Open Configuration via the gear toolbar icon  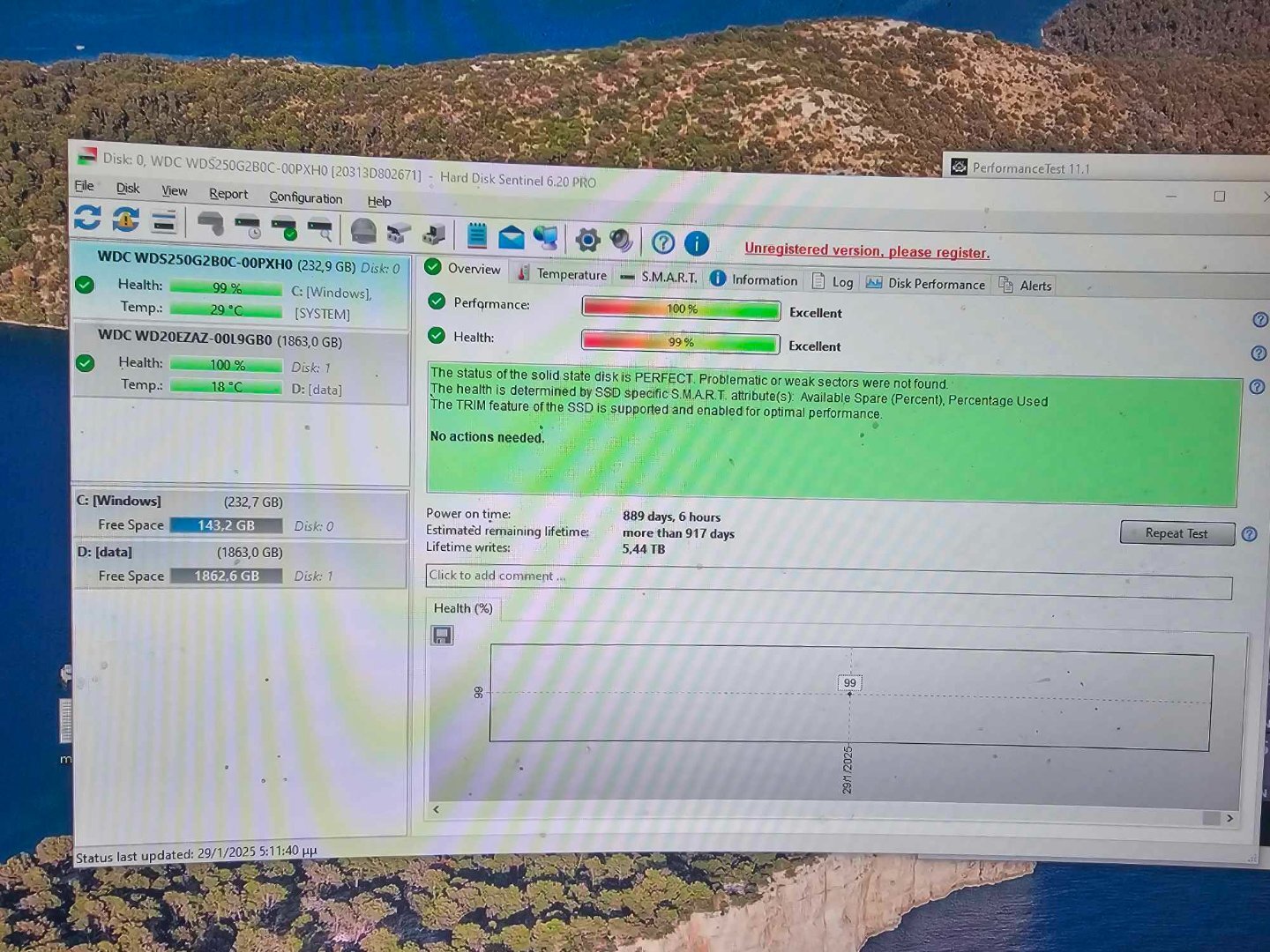point(587,239)
